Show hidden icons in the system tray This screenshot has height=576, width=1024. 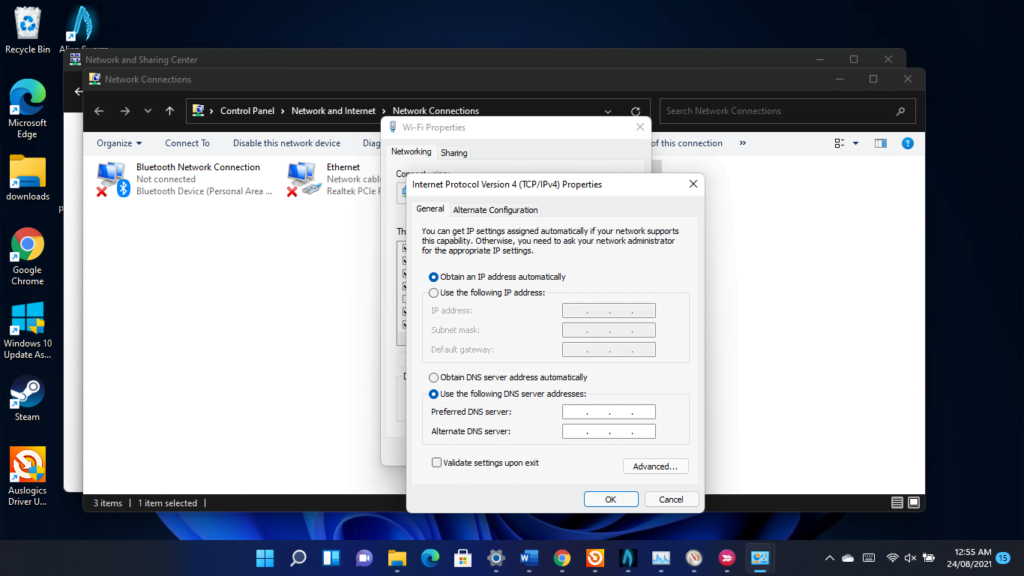828,559
